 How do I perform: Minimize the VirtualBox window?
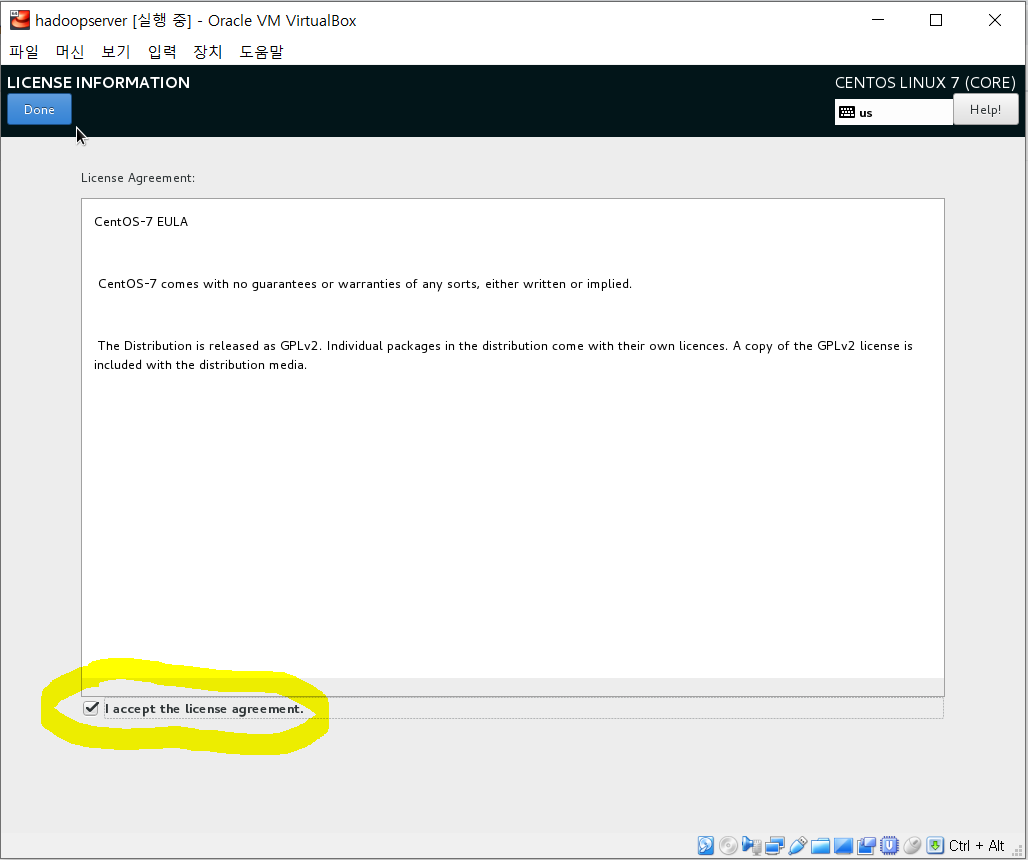[x=878, y=20]
